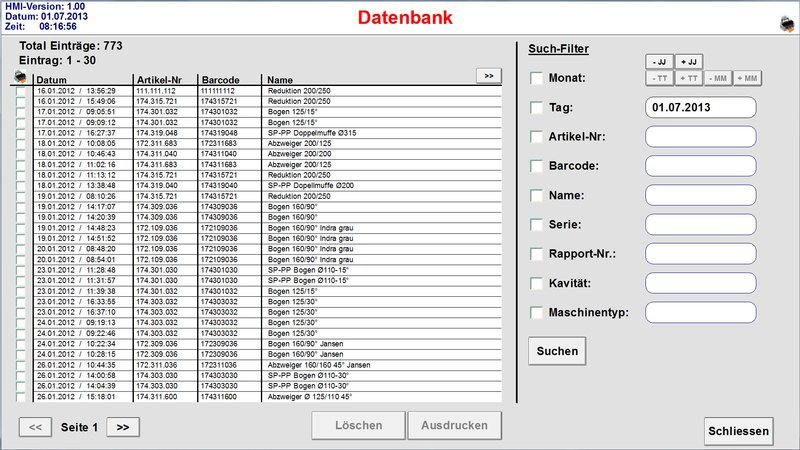Click the Rapport-Nr. input field
The height and width of the screenshot is (450, 800).
(x=699, y=254)
